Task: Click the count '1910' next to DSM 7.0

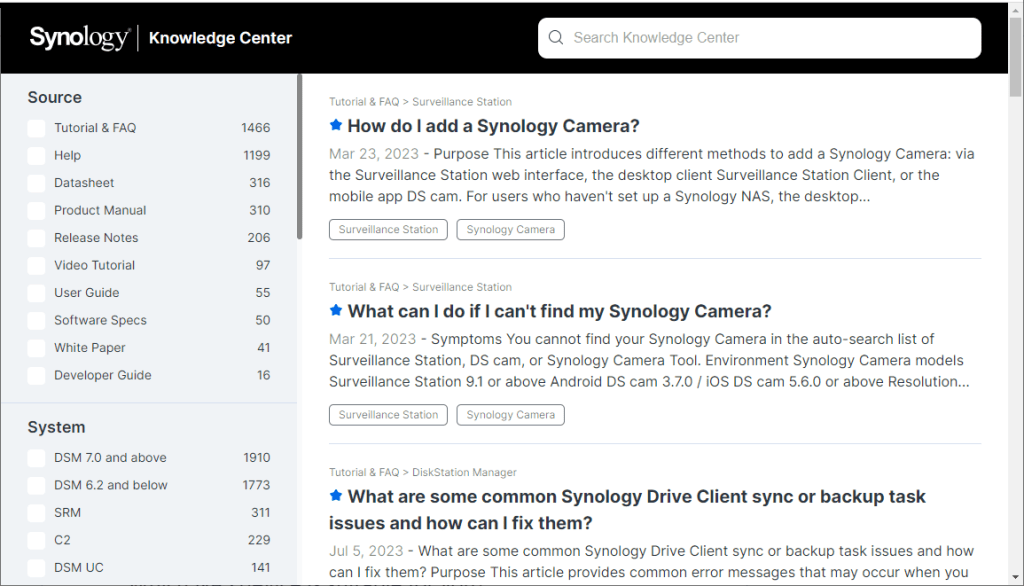Action: point(257,458)
